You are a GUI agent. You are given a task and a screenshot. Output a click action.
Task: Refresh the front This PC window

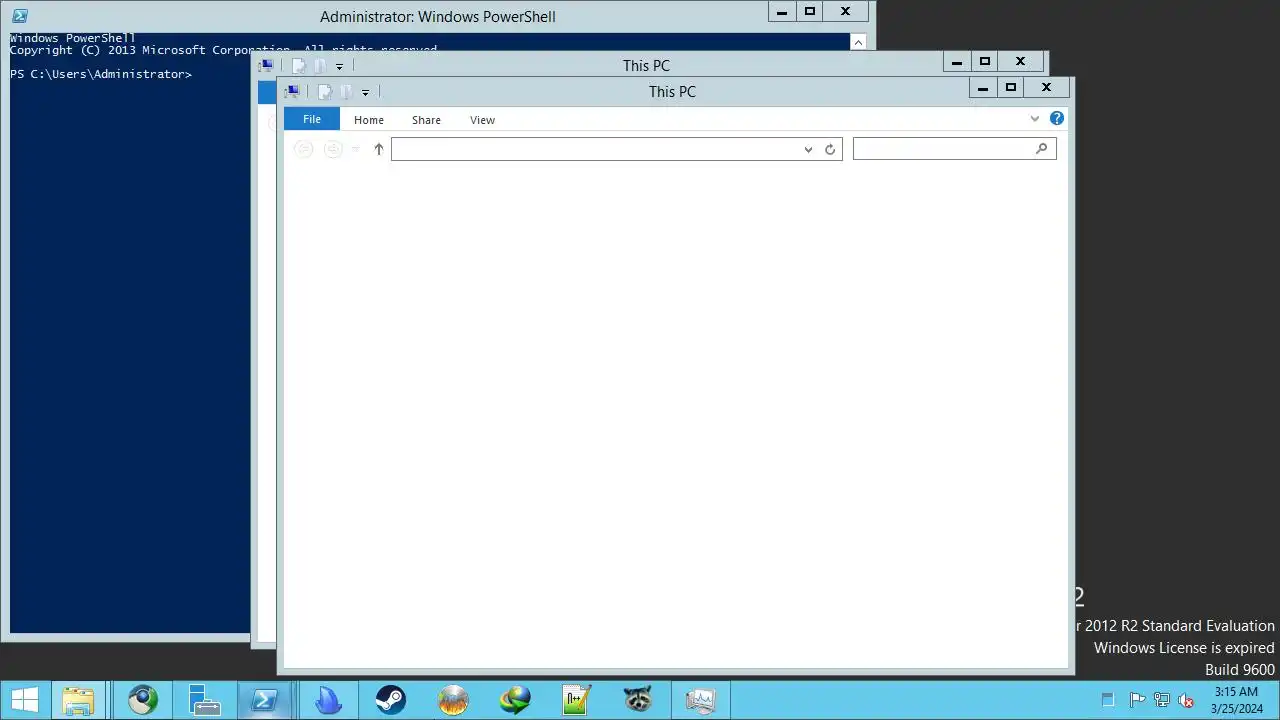[830, 149]
